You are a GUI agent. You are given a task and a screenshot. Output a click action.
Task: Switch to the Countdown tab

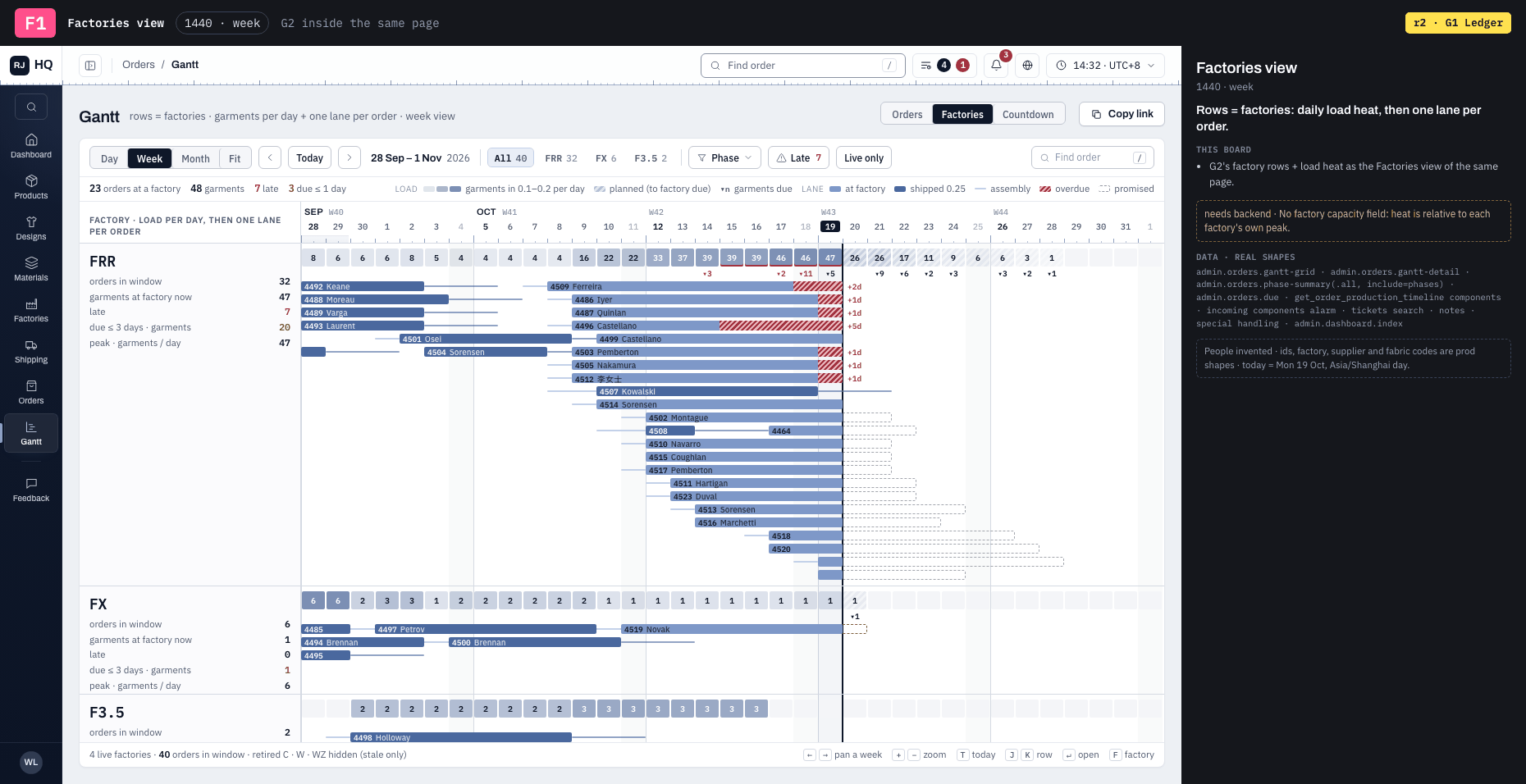click(x=1028, y=114)
